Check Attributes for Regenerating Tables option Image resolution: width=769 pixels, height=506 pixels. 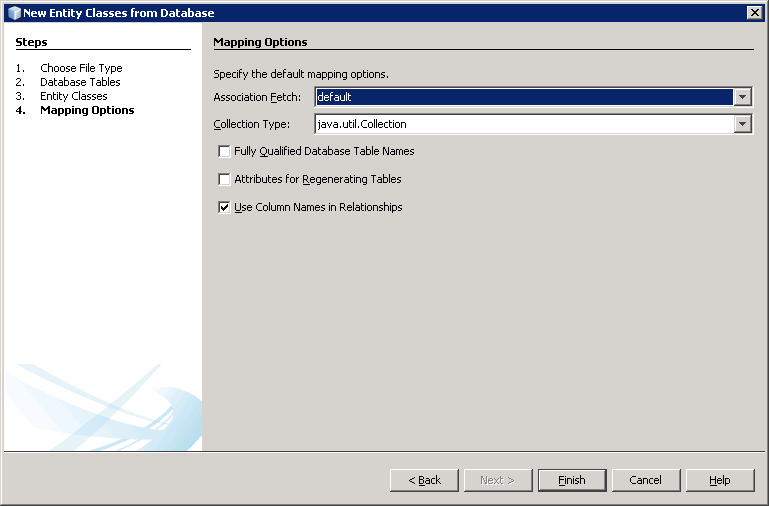pos(224,180)
